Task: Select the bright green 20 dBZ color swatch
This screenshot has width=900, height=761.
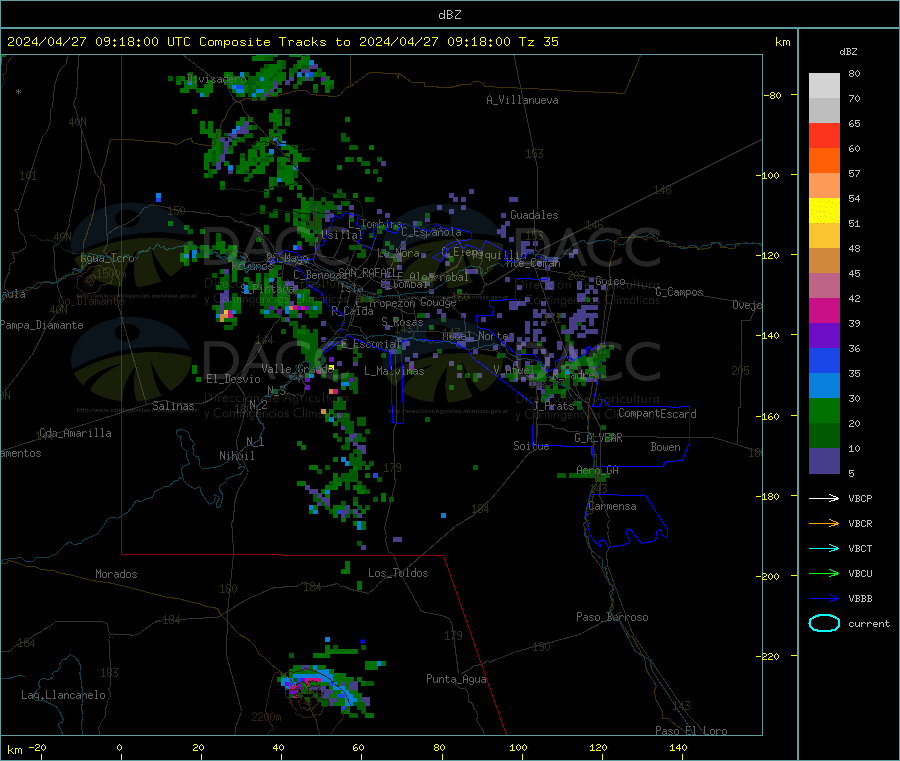Action: click(824, 410)
